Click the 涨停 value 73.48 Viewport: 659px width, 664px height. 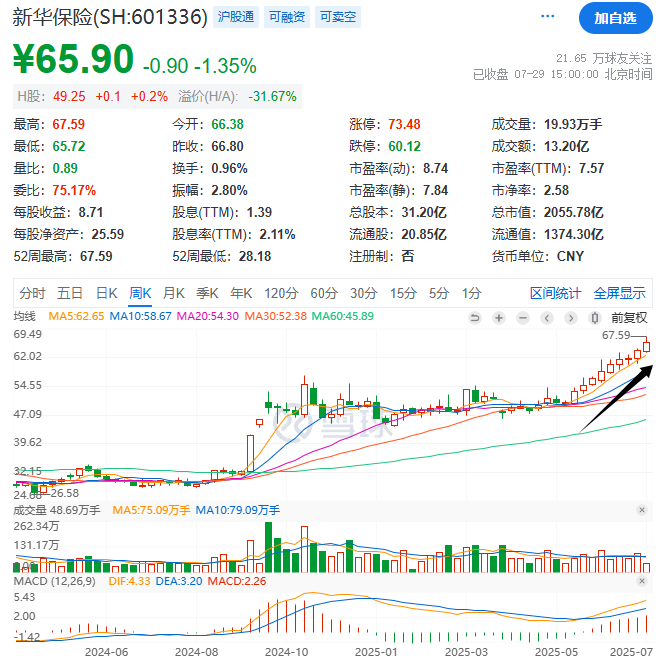point(404,124)
